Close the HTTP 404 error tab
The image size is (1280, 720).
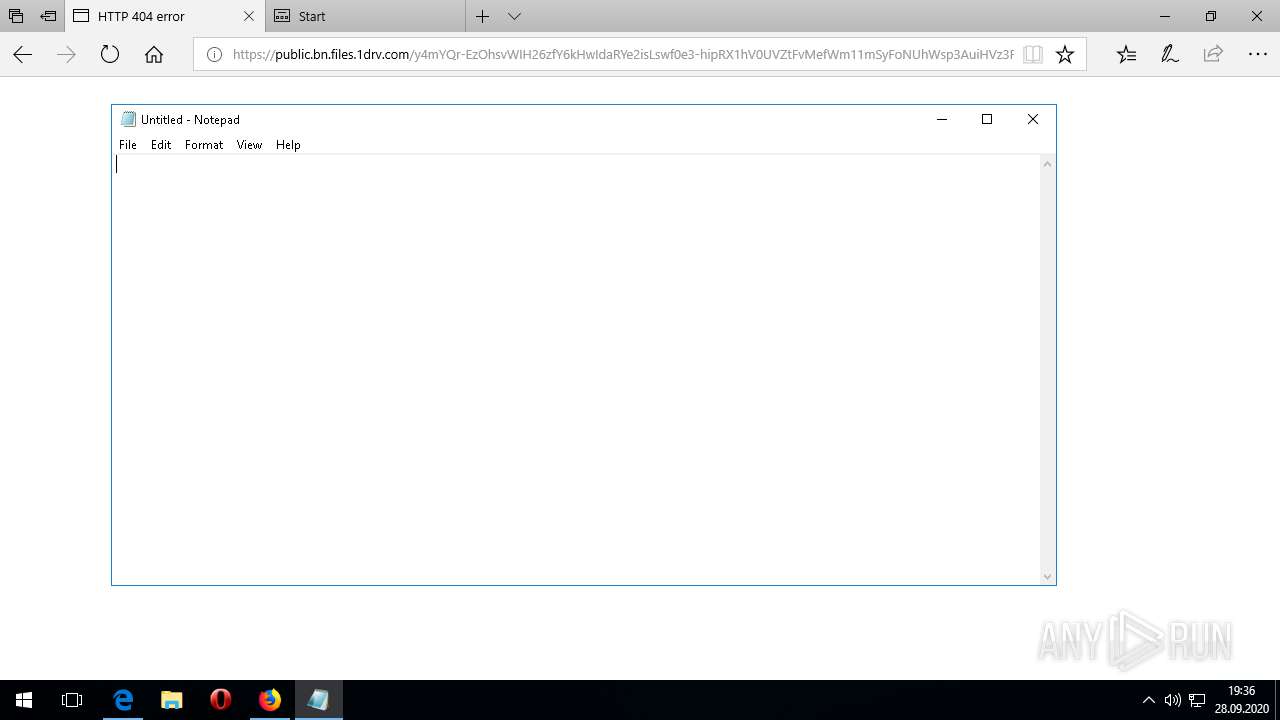(x=249, y=16)
